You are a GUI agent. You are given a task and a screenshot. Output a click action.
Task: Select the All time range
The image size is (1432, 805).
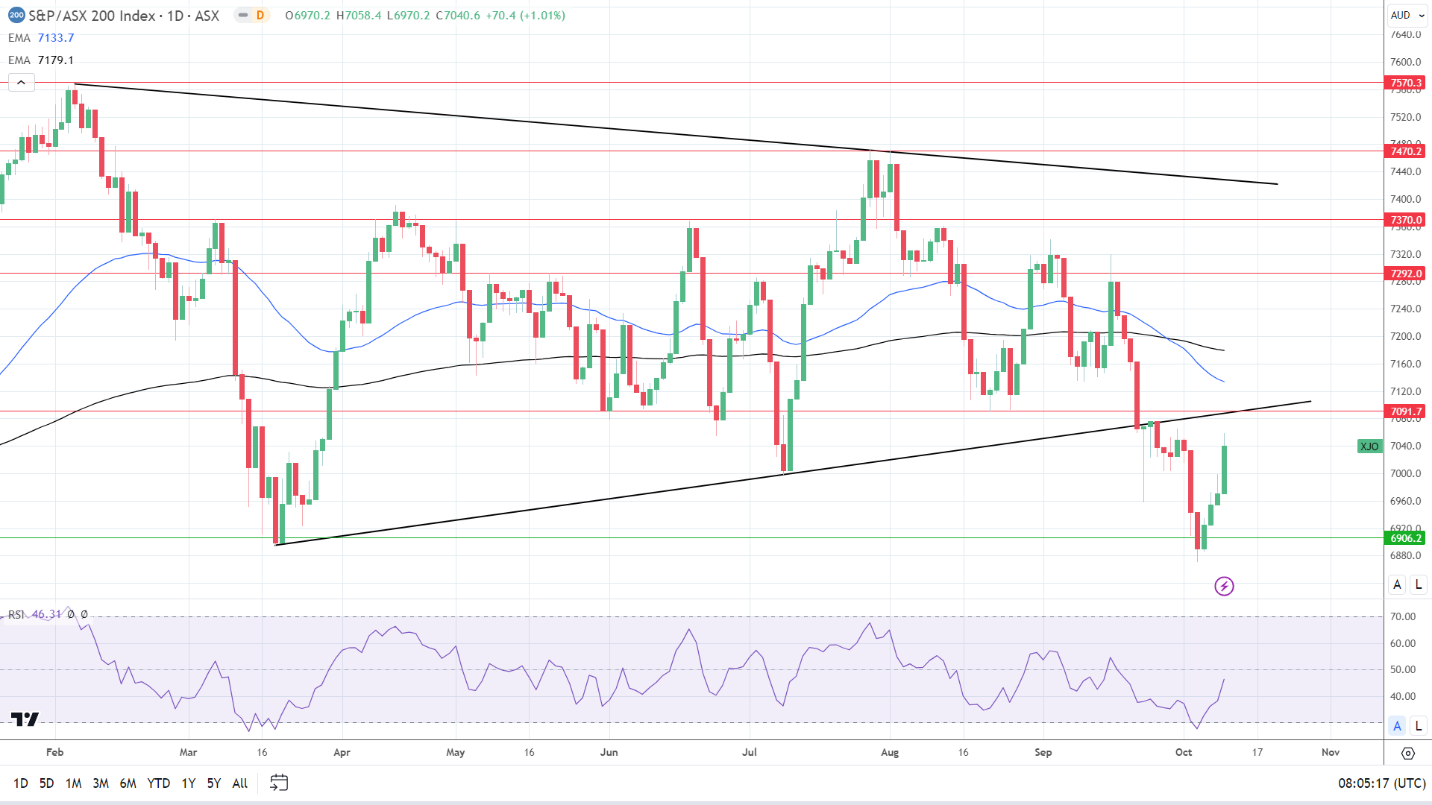[x=240, y=783]
